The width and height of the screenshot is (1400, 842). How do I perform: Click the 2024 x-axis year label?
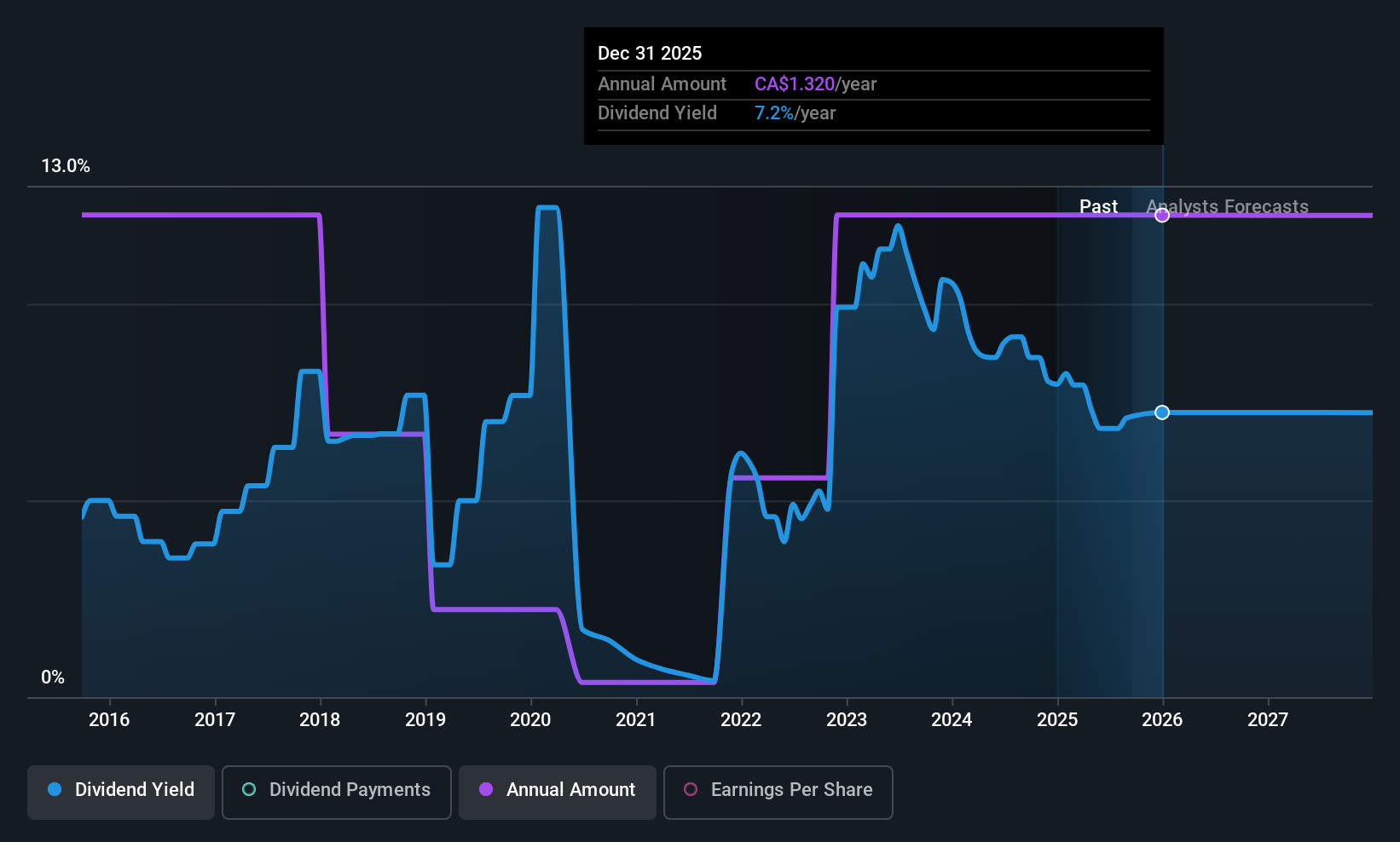click(x=952, y=720)
